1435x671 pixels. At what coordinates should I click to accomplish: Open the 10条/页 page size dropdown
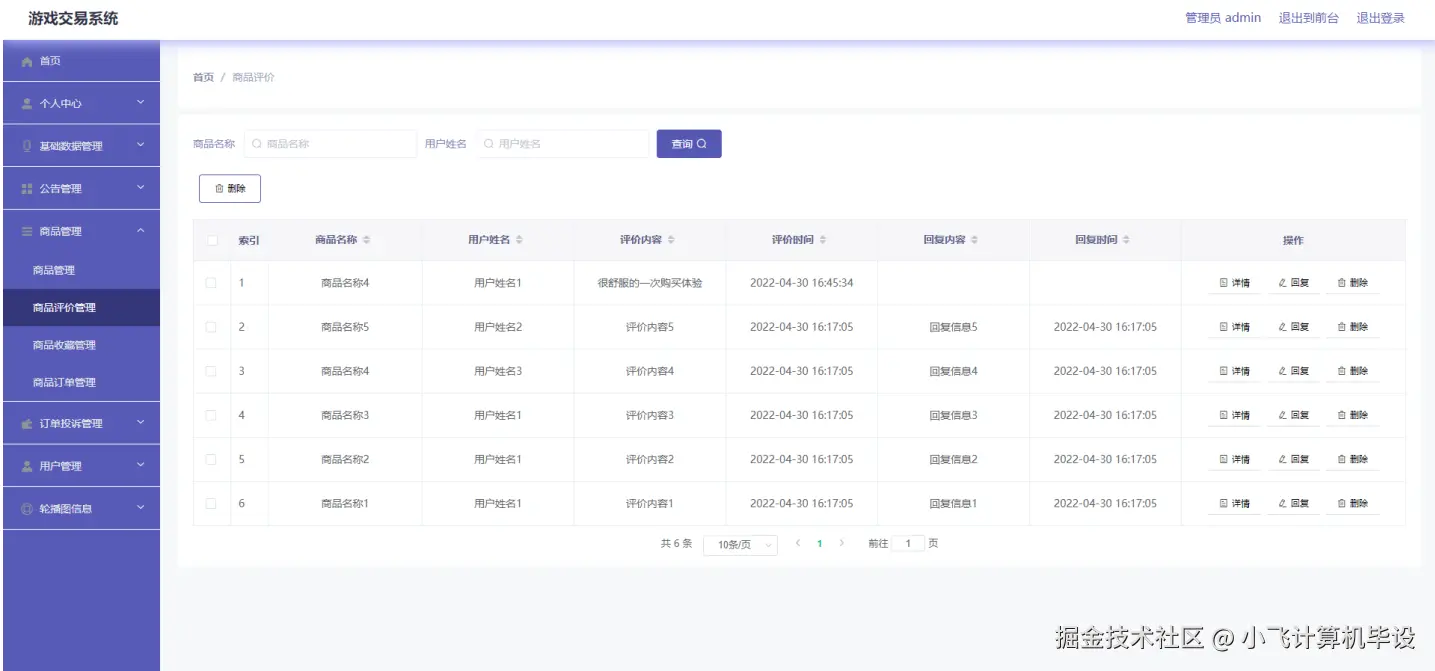(740, 545)
